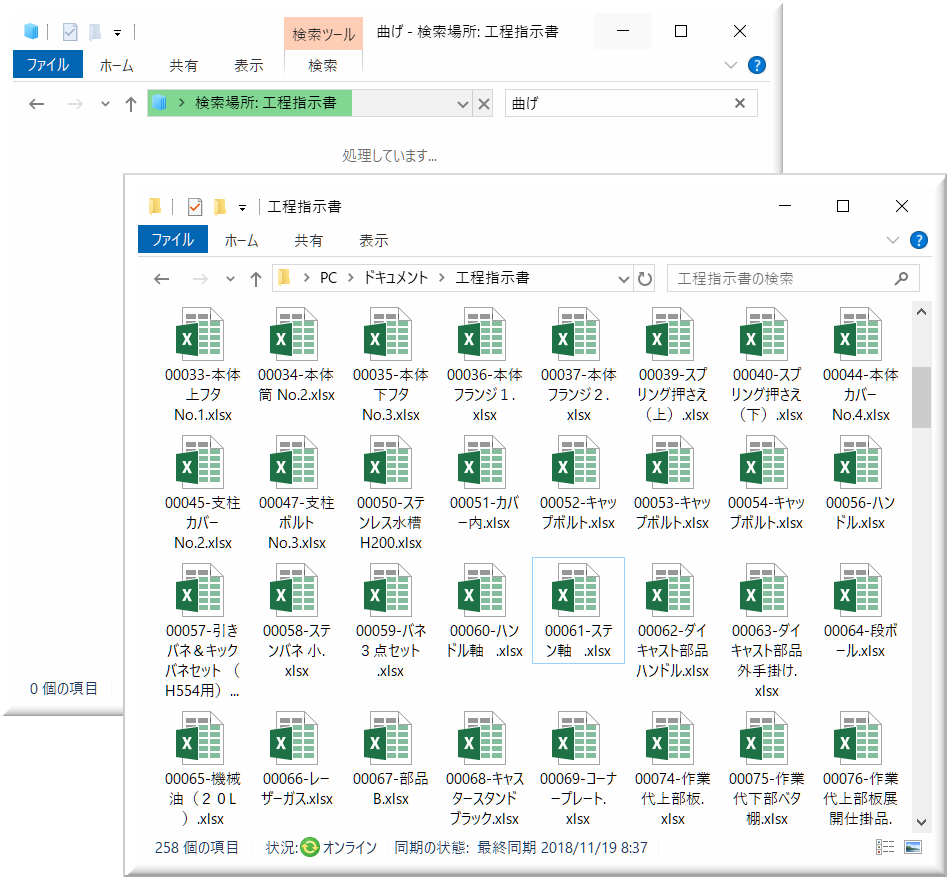Select file 00054-キャップボルト.xlsx

click(766, 483)
